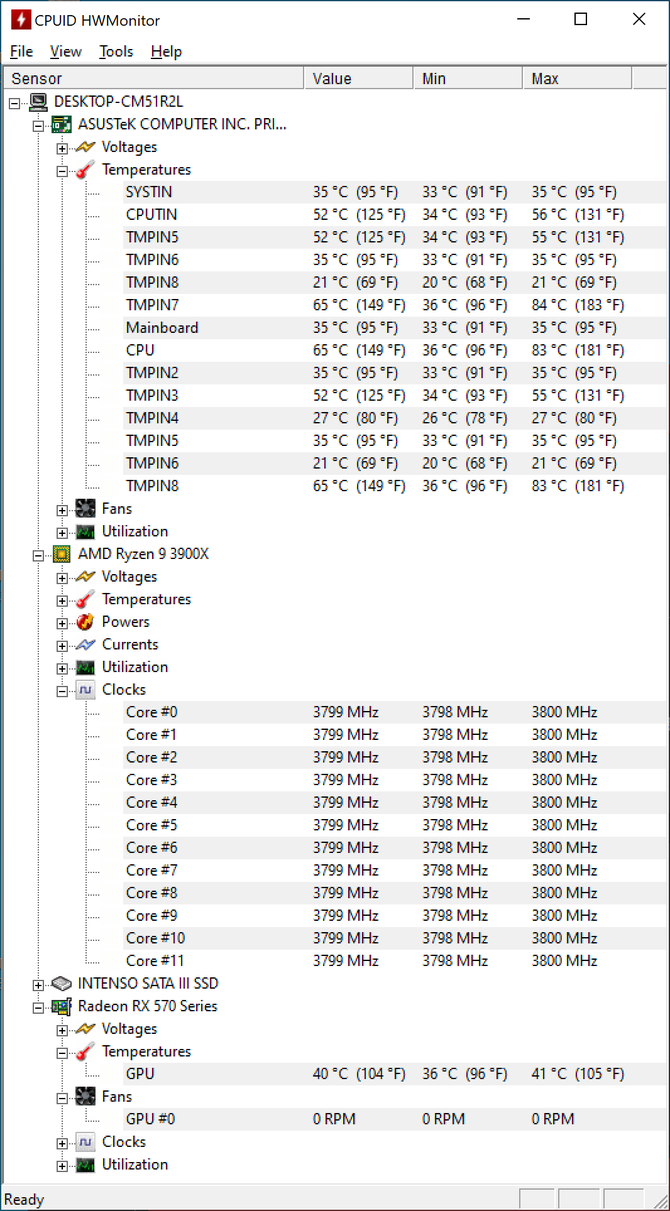Collapse the DESKTOP-CM51R2L root node
The height and width of the screenshot is (1211, 670).
[14, 102]
